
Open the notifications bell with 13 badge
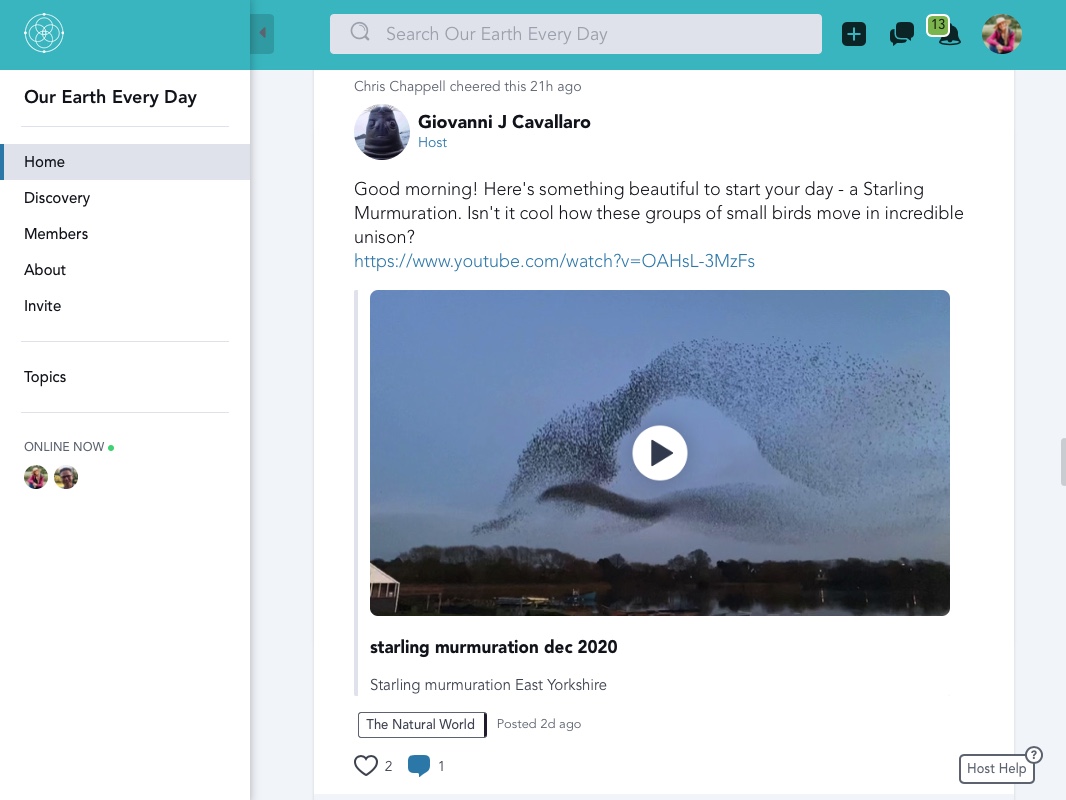coord(944,32)
